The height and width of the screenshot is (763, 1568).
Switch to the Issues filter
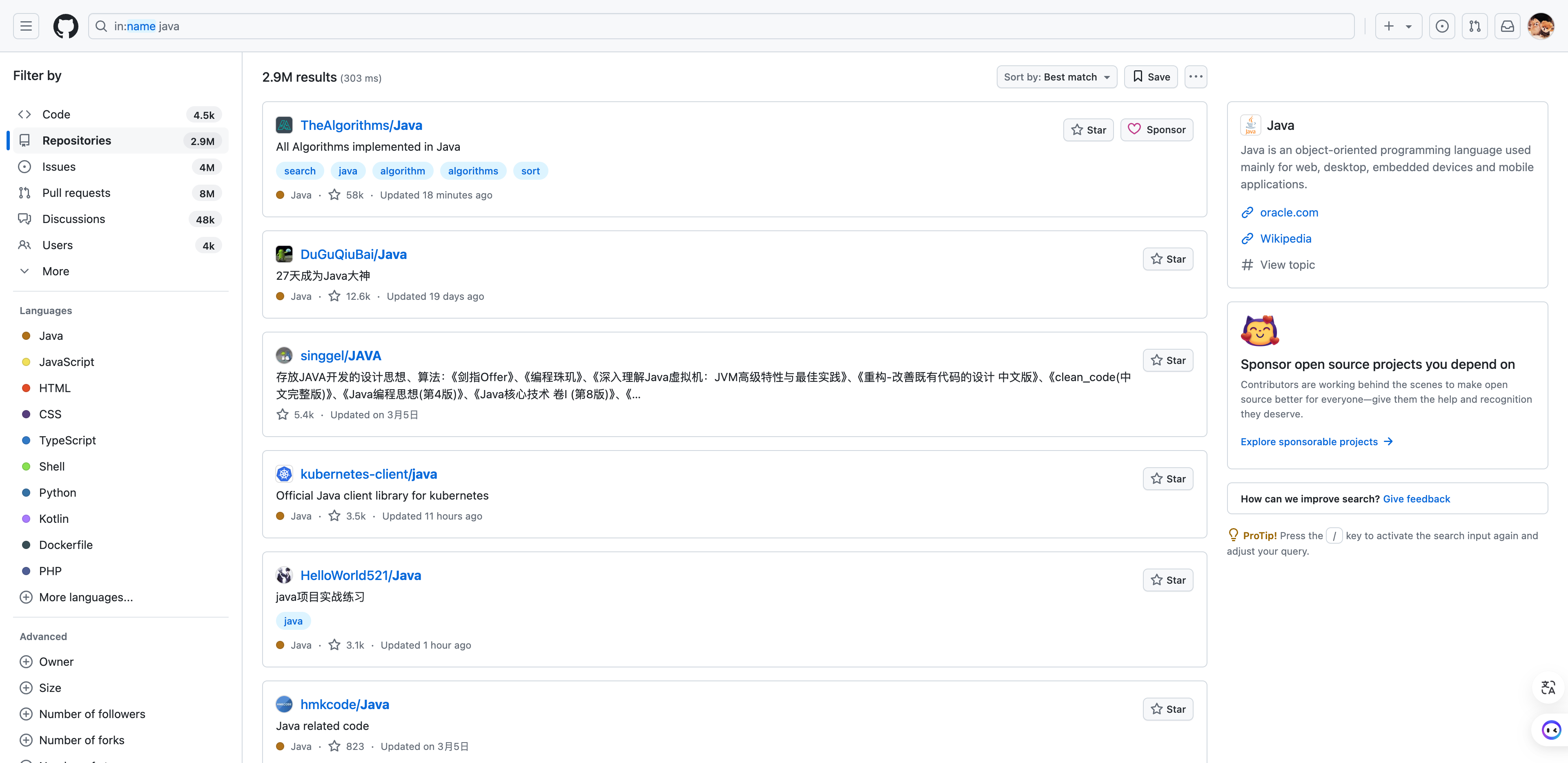[59, 167]
